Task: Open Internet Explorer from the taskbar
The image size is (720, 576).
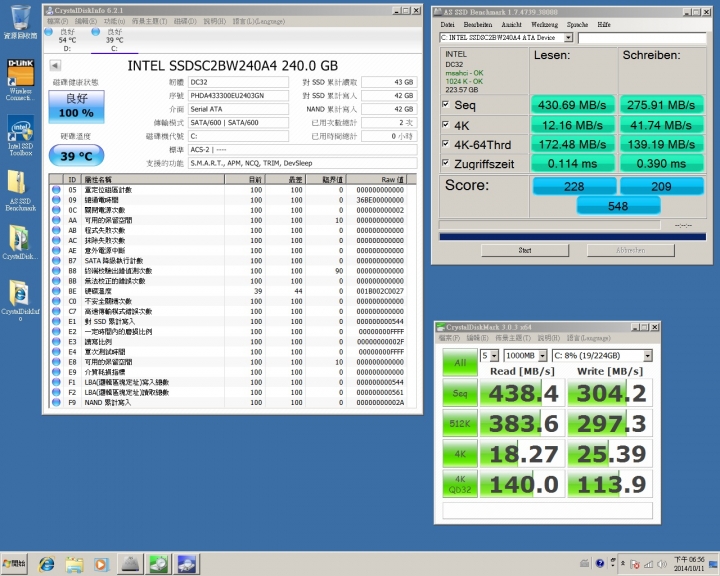Action: 46,564
